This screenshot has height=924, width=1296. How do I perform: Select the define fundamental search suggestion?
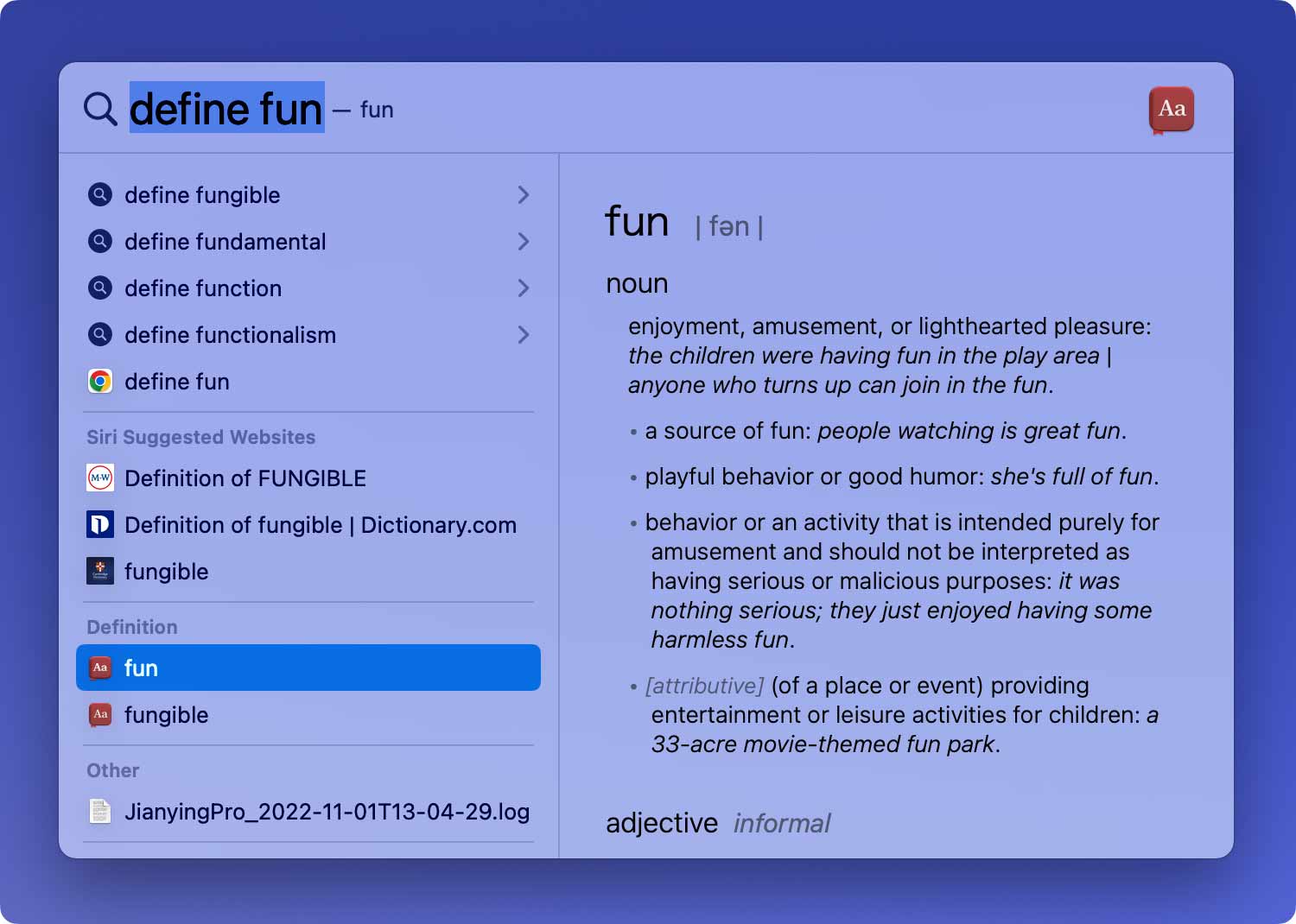point(308,241)
